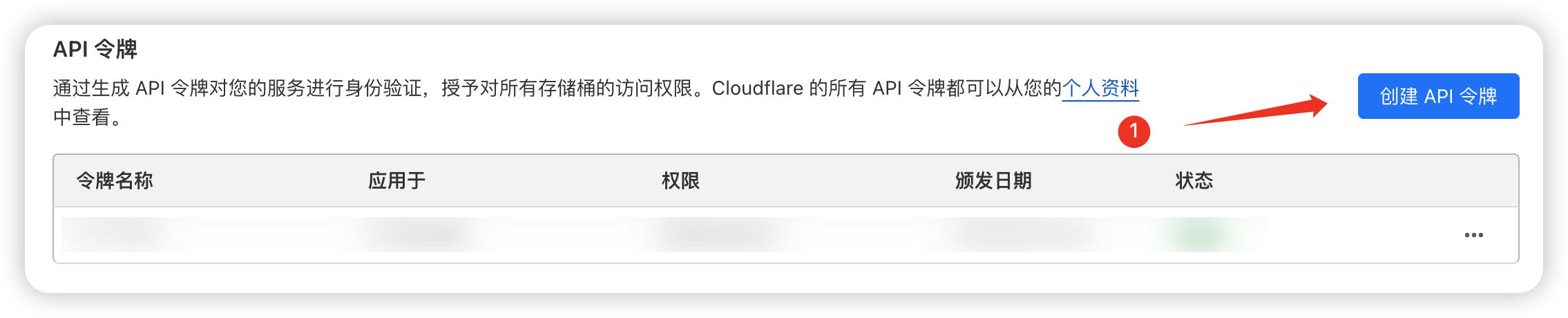Click the 令牌名称 column header
The image size is (1568, 318).
(x=115, y=181)
